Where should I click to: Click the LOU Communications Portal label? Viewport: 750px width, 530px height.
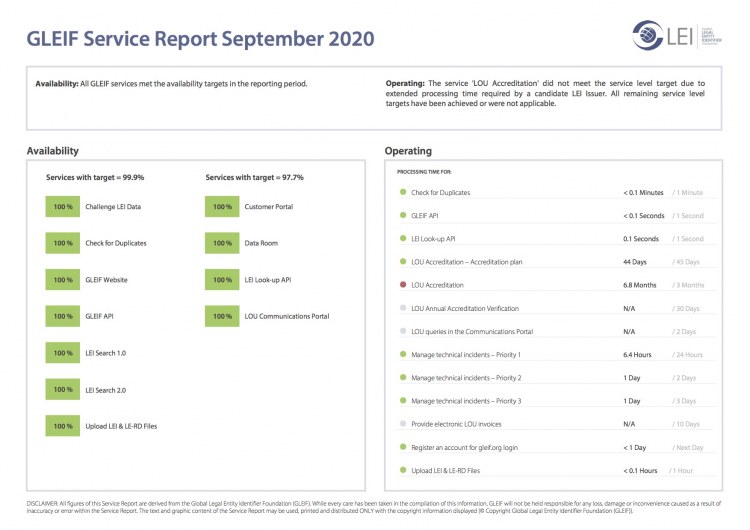coord(286,317)
